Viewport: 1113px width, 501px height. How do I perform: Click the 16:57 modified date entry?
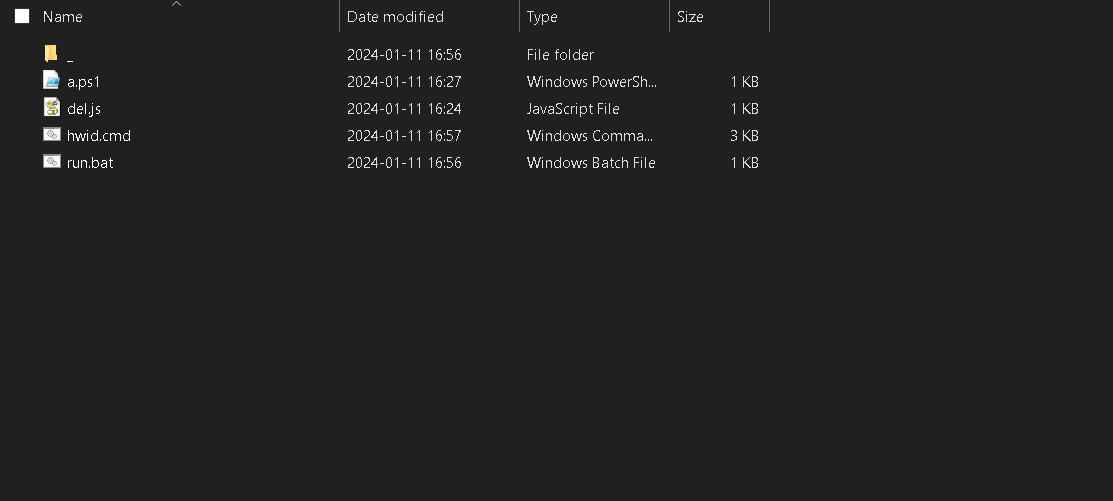[404, 135]
